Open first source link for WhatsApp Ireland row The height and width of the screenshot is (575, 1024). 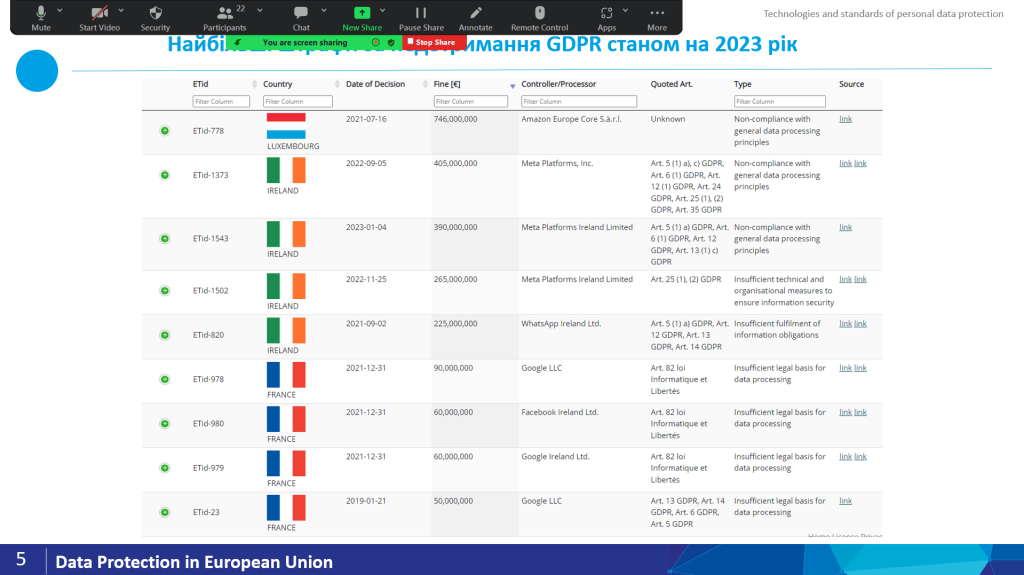[845, 323]
